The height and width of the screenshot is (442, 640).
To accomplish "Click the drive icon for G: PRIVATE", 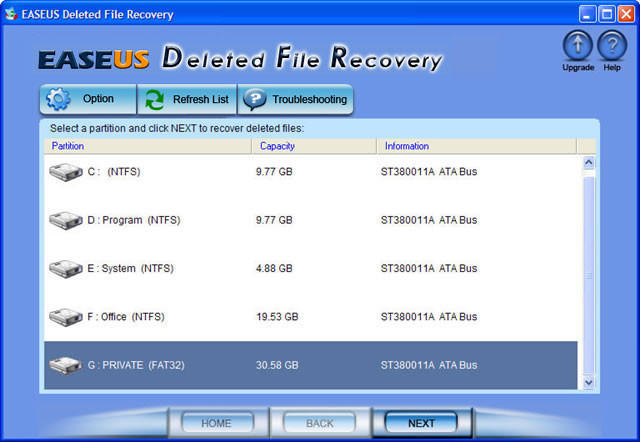I will tap(66, 365).
